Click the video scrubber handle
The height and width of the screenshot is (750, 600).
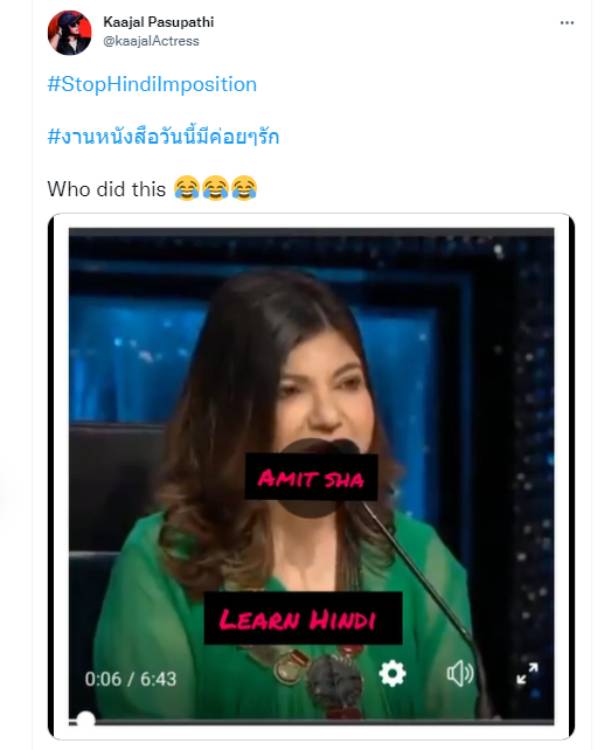[86, 720]
